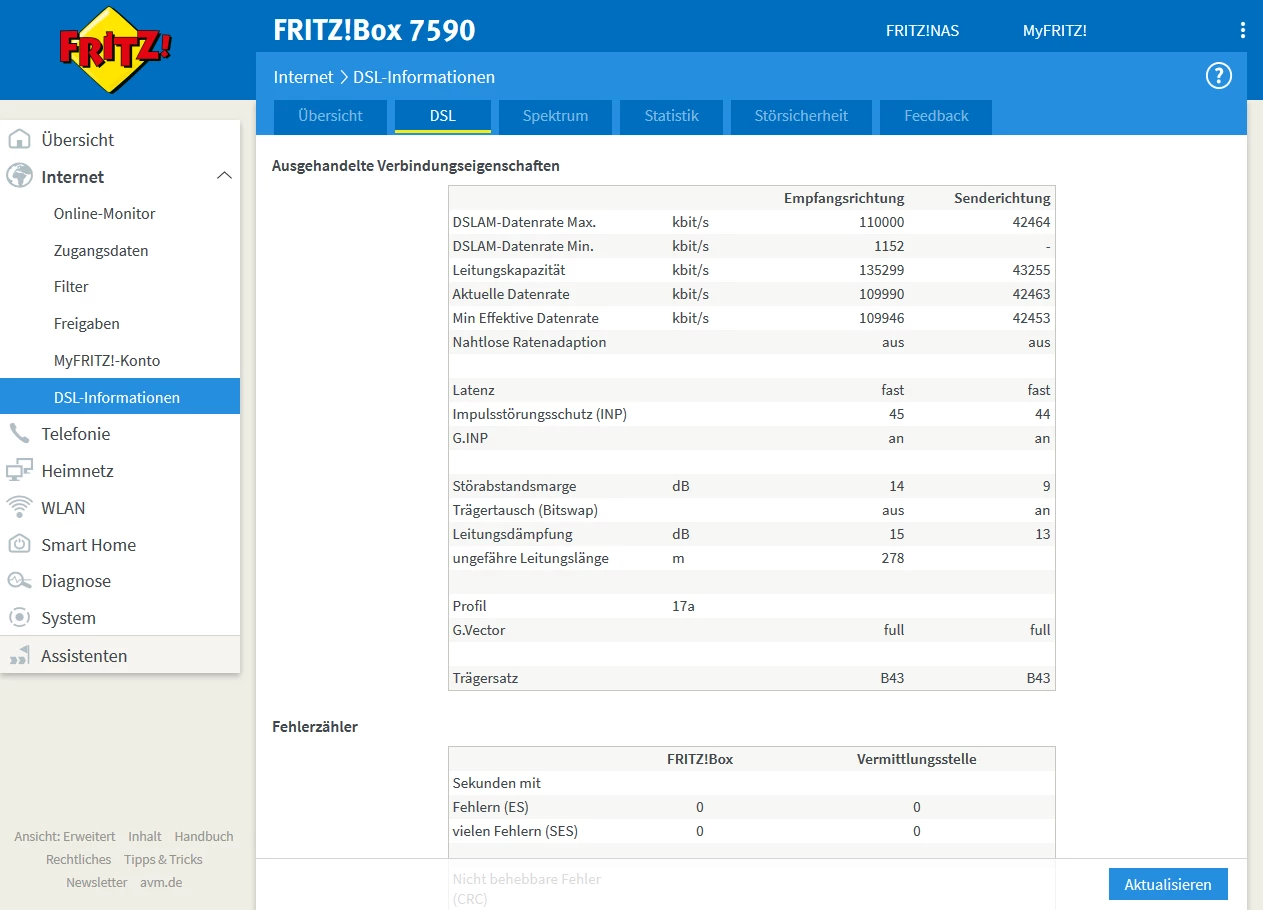Click Inhalt footer link
Viewport: 1263px width, 910px height.
coord(145,836)
